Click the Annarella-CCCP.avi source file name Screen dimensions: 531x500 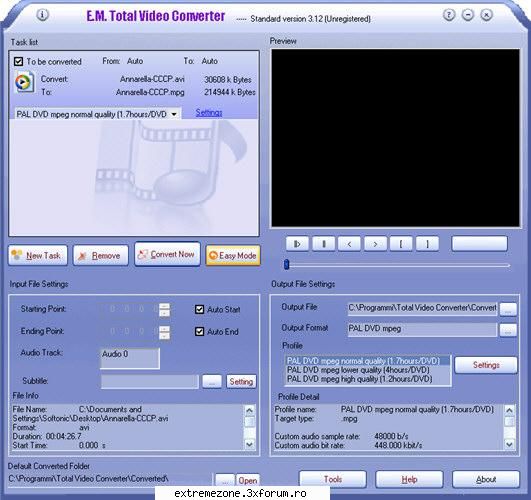(x=152, y=79)
